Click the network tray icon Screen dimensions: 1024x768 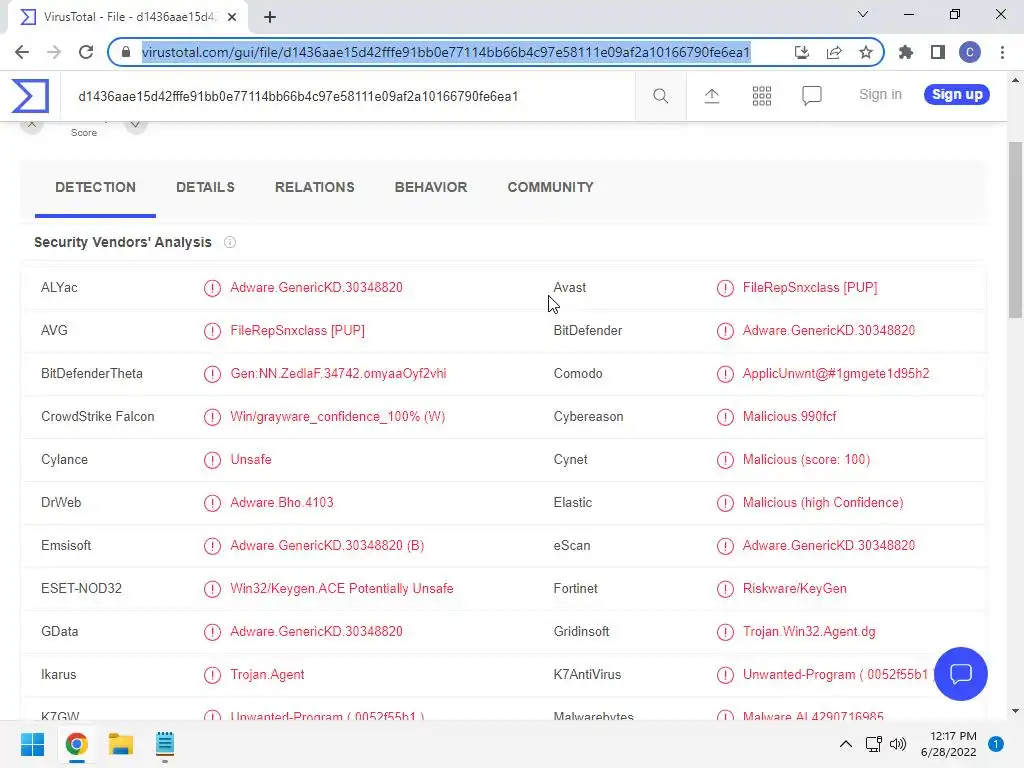pos(873,744)
